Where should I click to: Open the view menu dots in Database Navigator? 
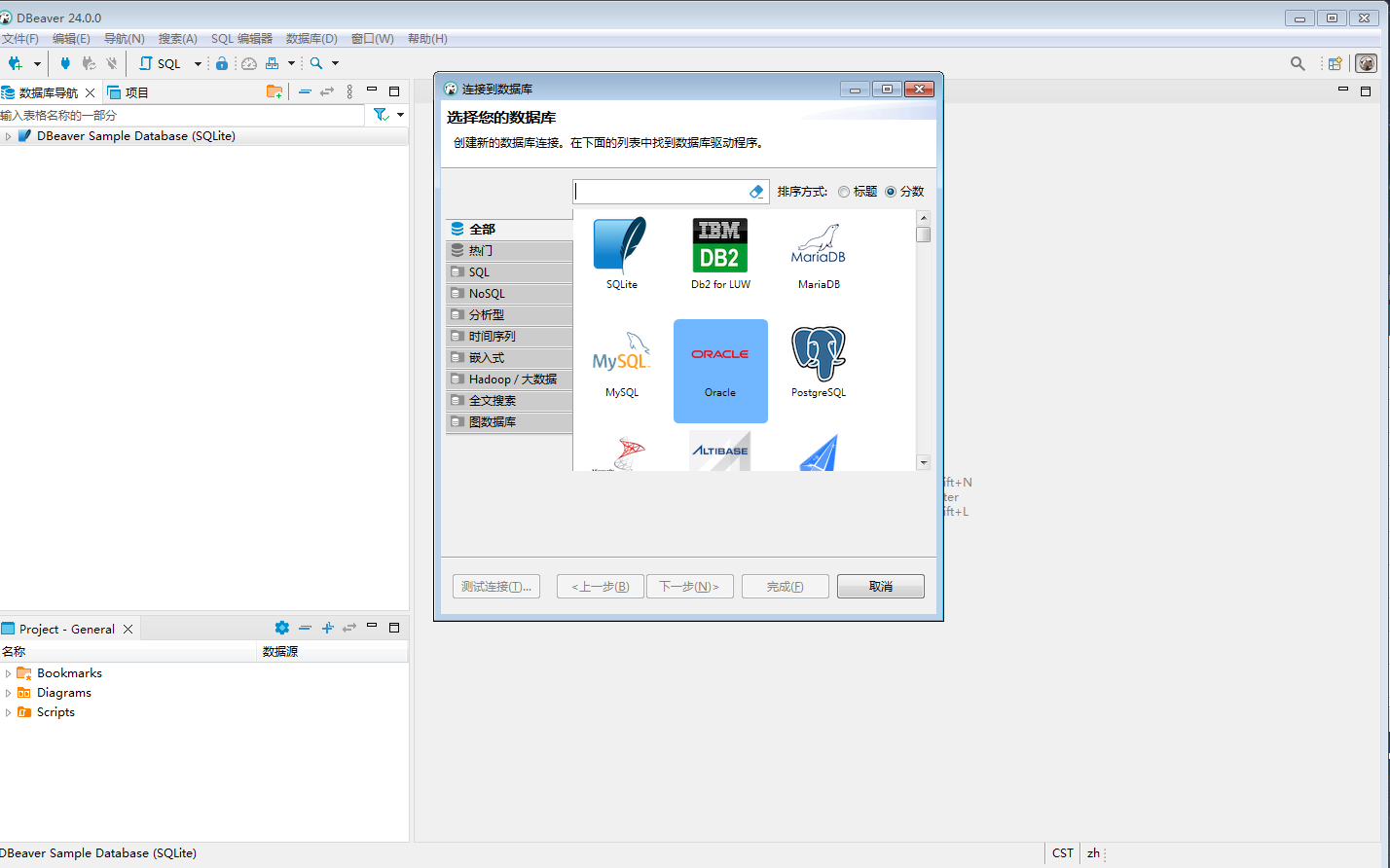tap(349, 91)
